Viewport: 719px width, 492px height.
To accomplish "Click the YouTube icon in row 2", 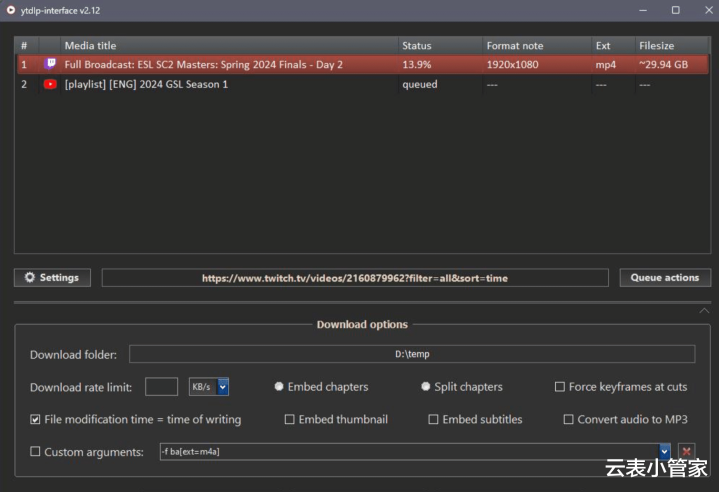I will [x=51, y=84].
